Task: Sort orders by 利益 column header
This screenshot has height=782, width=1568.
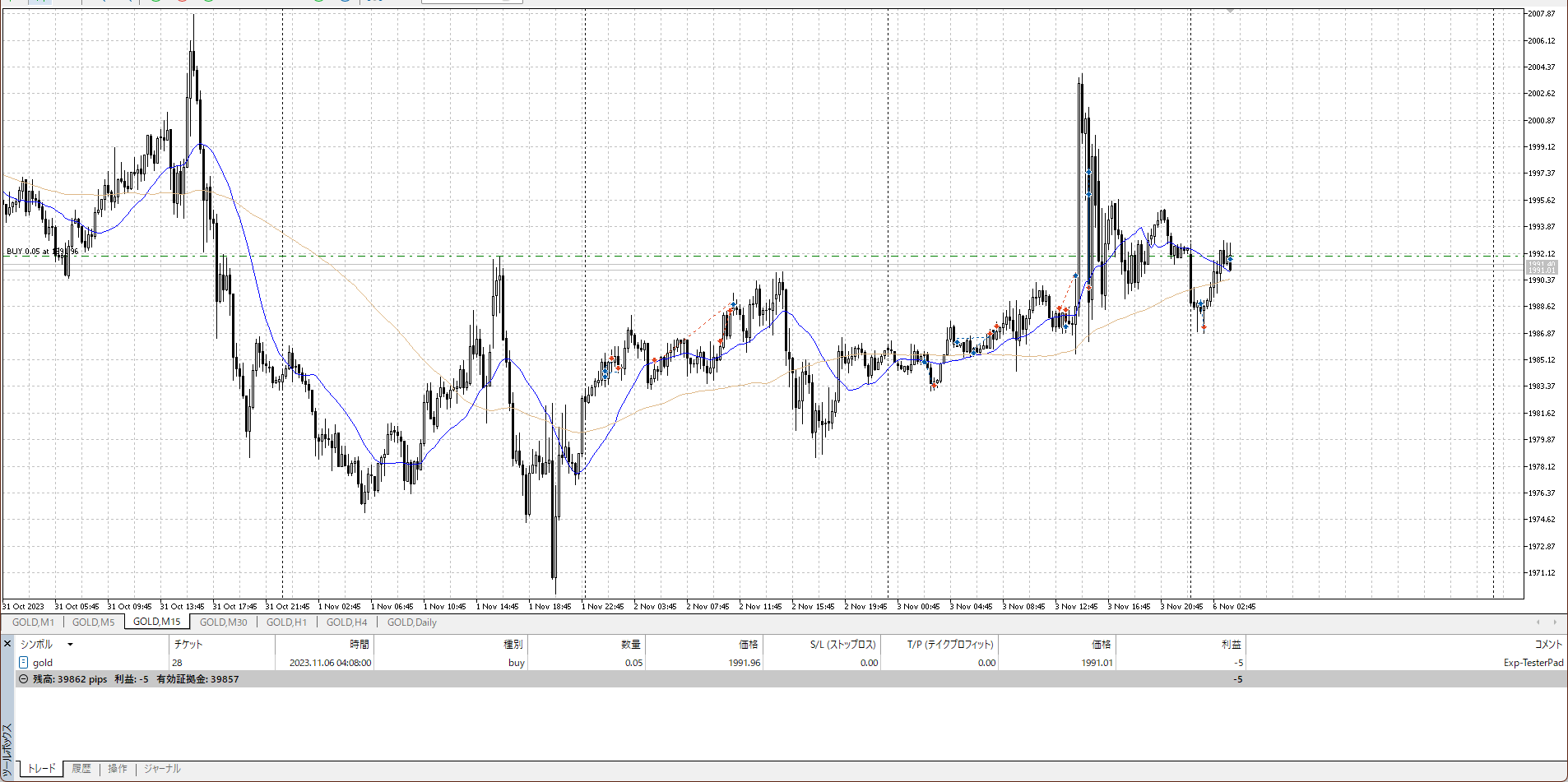Action: [x=1231, y=645]
